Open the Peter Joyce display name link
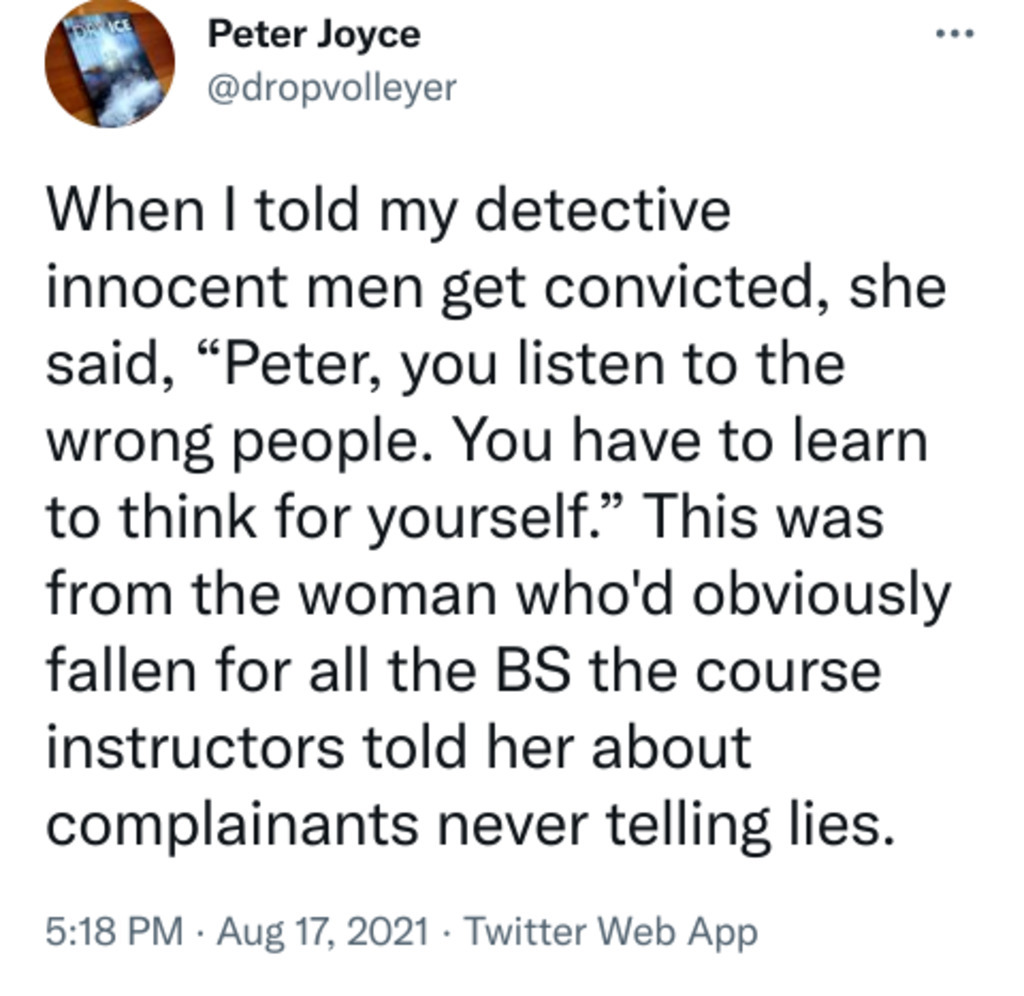The height and width of the screenshot is (996, 1024). coord(313,36)
